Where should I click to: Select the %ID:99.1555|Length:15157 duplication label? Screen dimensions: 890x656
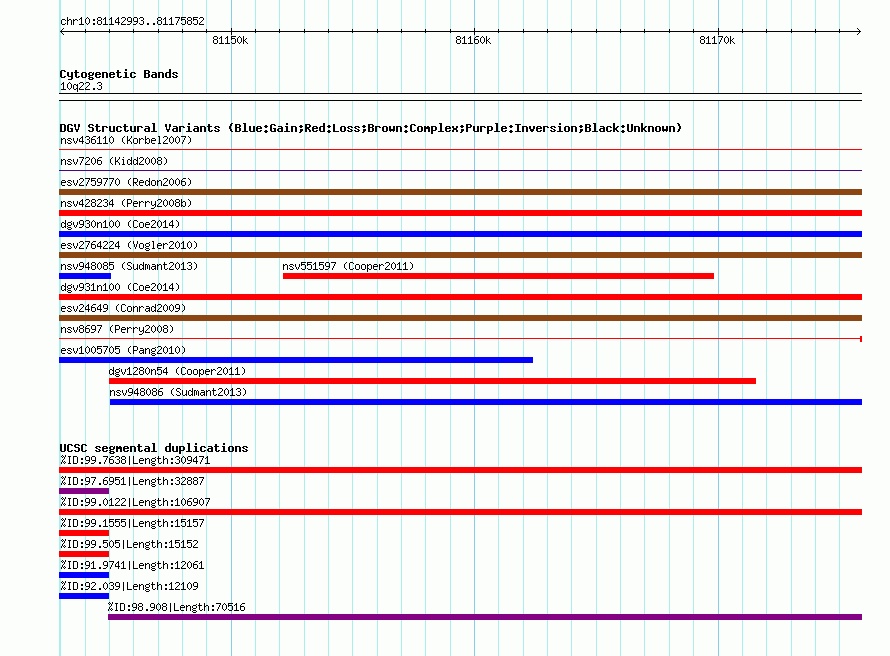[132, 523]
